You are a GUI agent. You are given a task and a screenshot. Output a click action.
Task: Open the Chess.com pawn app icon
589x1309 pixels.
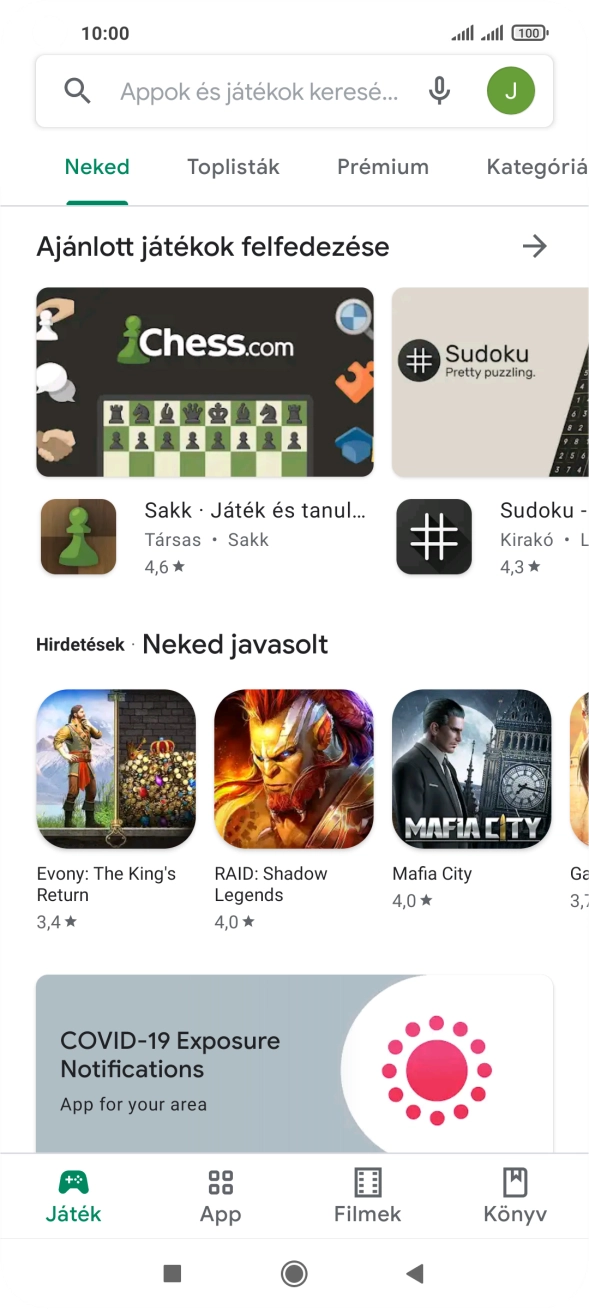click(78, 537)
